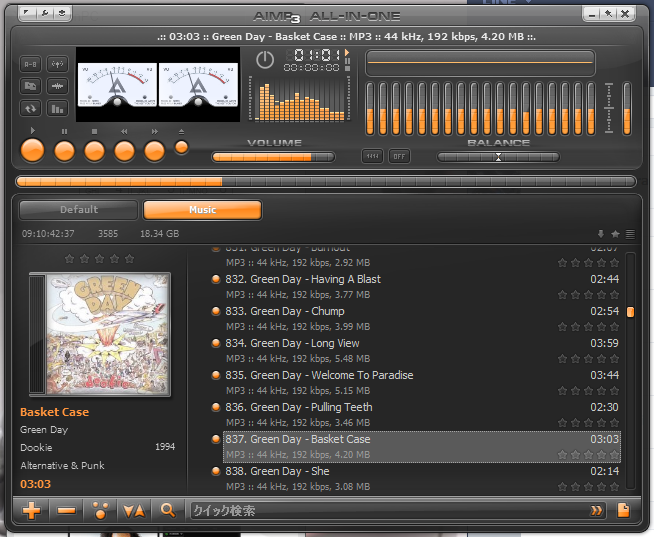Click the double-chevron search go button

pyautogui.click(x=596, y=511)
